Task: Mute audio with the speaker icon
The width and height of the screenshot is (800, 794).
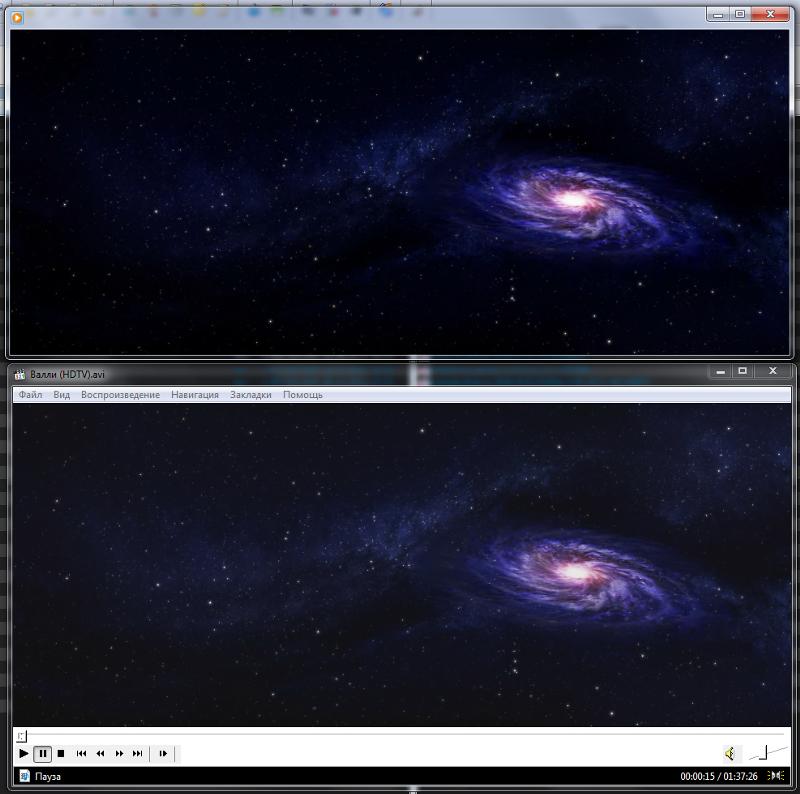Action: [x=730, y=754]
